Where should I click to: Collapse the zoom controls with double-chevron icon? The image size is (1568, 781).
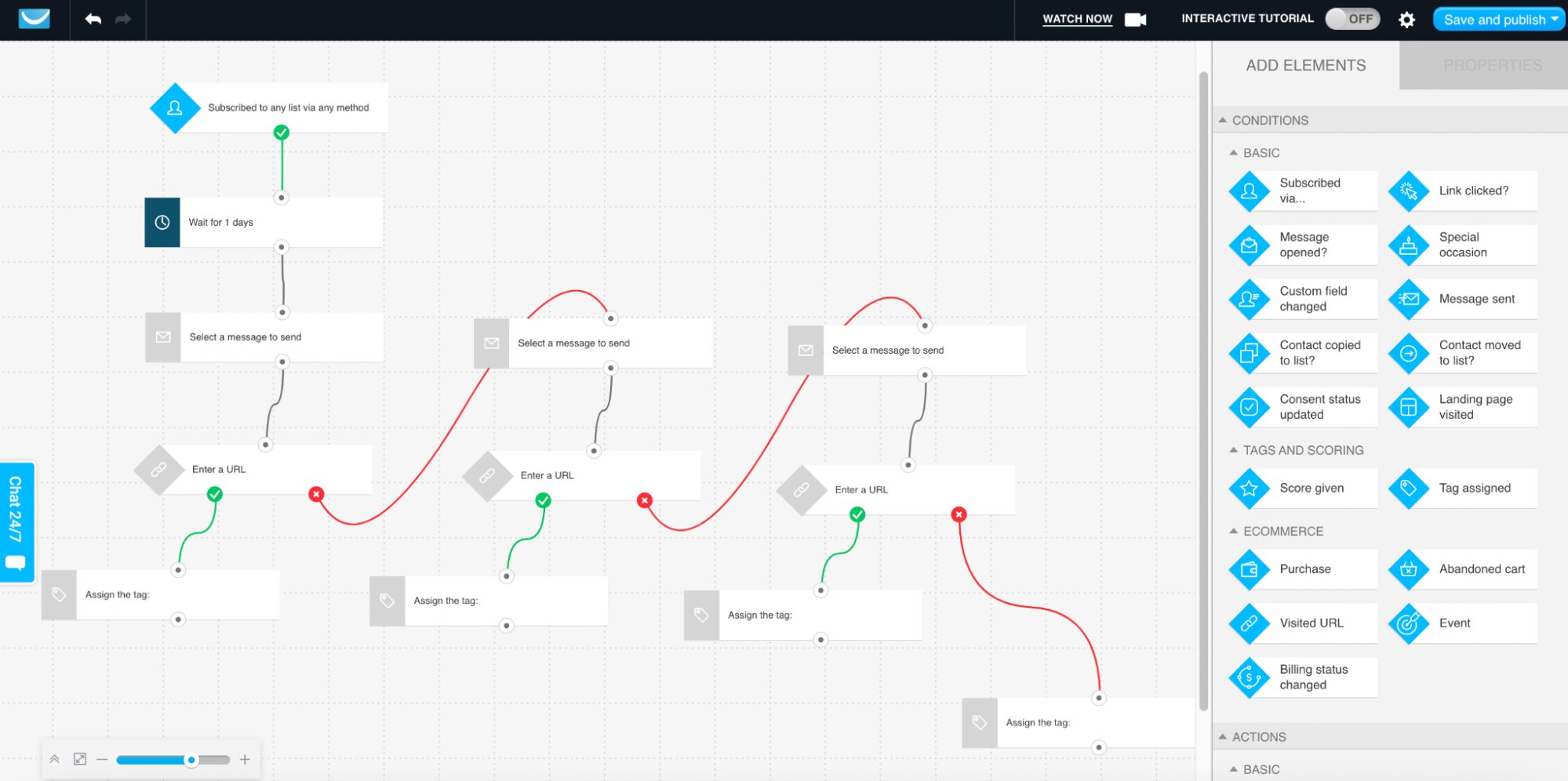pos(55,759)
